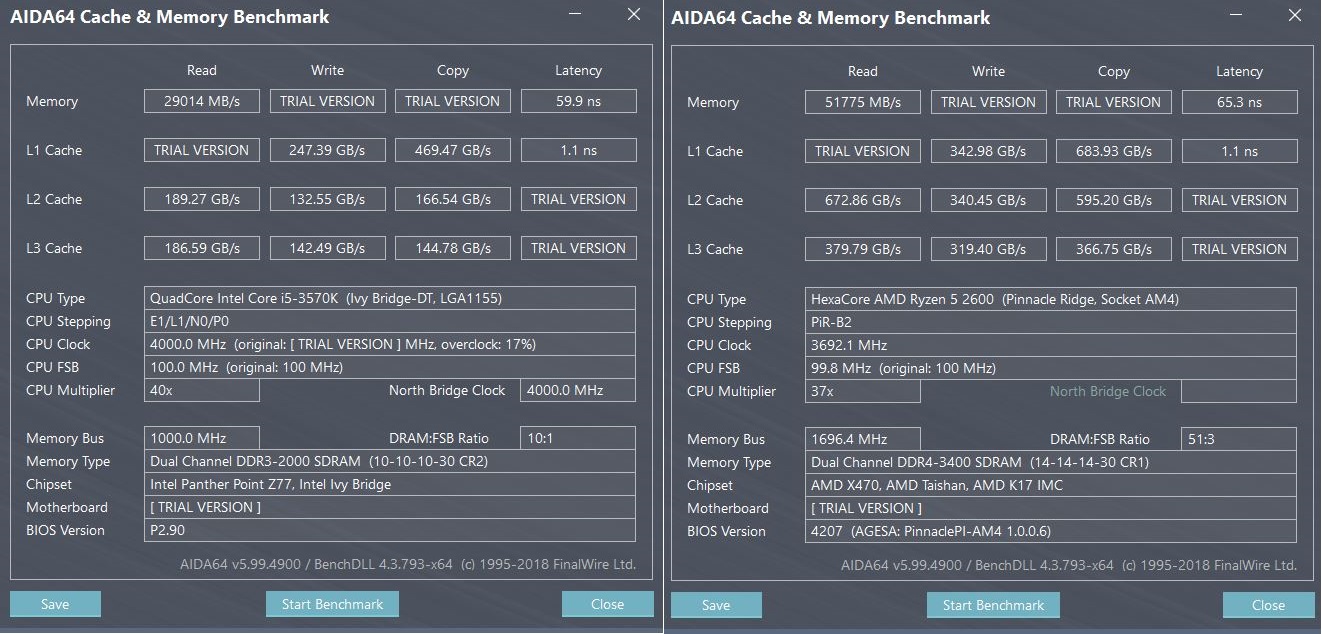
Task: Minimize the left AIDA64 benchmark window
Action: 575,15
